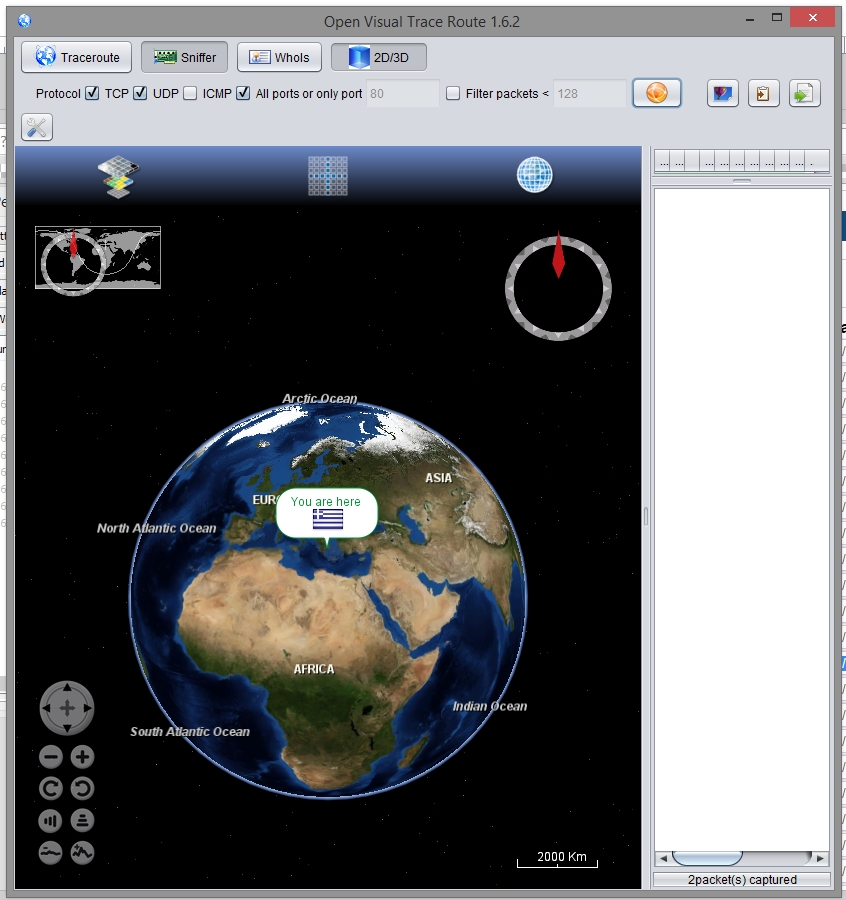The width and height of the screenshot is (846, 900).
Task: Click the packet table column header row
Action: point(742,161)
